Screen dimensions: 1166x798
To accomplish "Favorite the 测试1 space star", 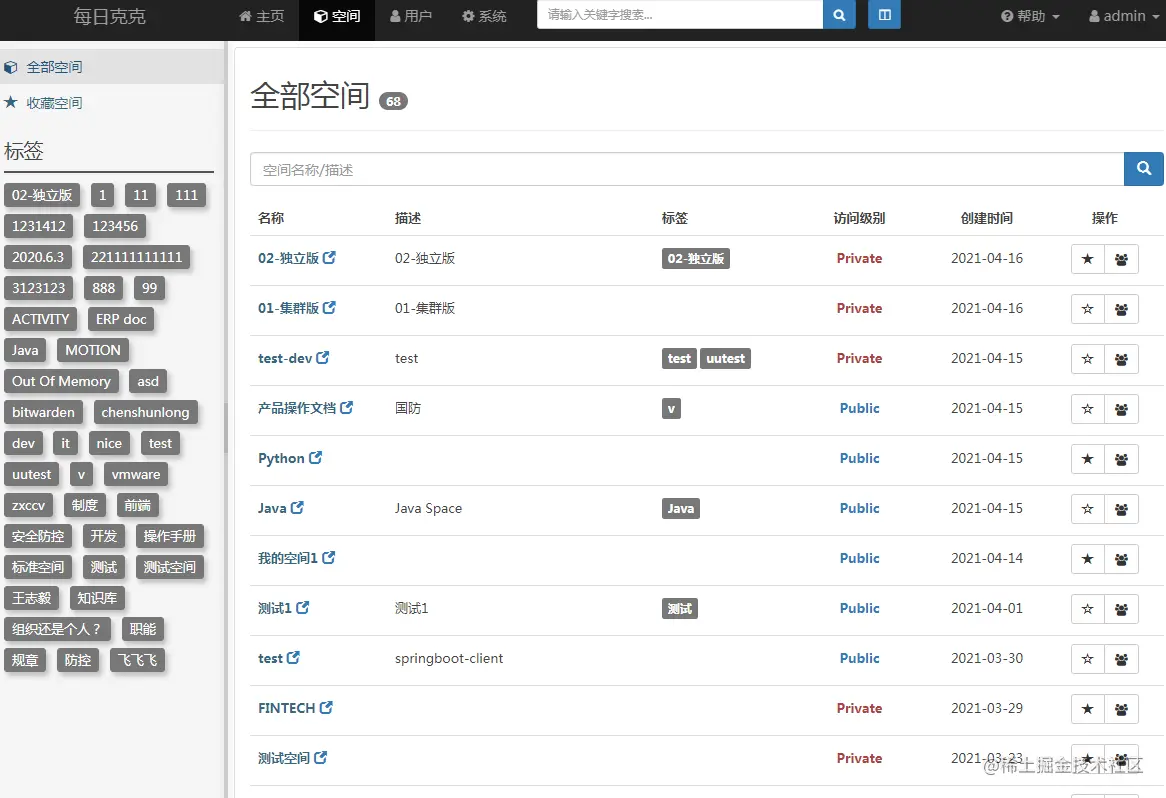I will click(x=1088, y=609).
